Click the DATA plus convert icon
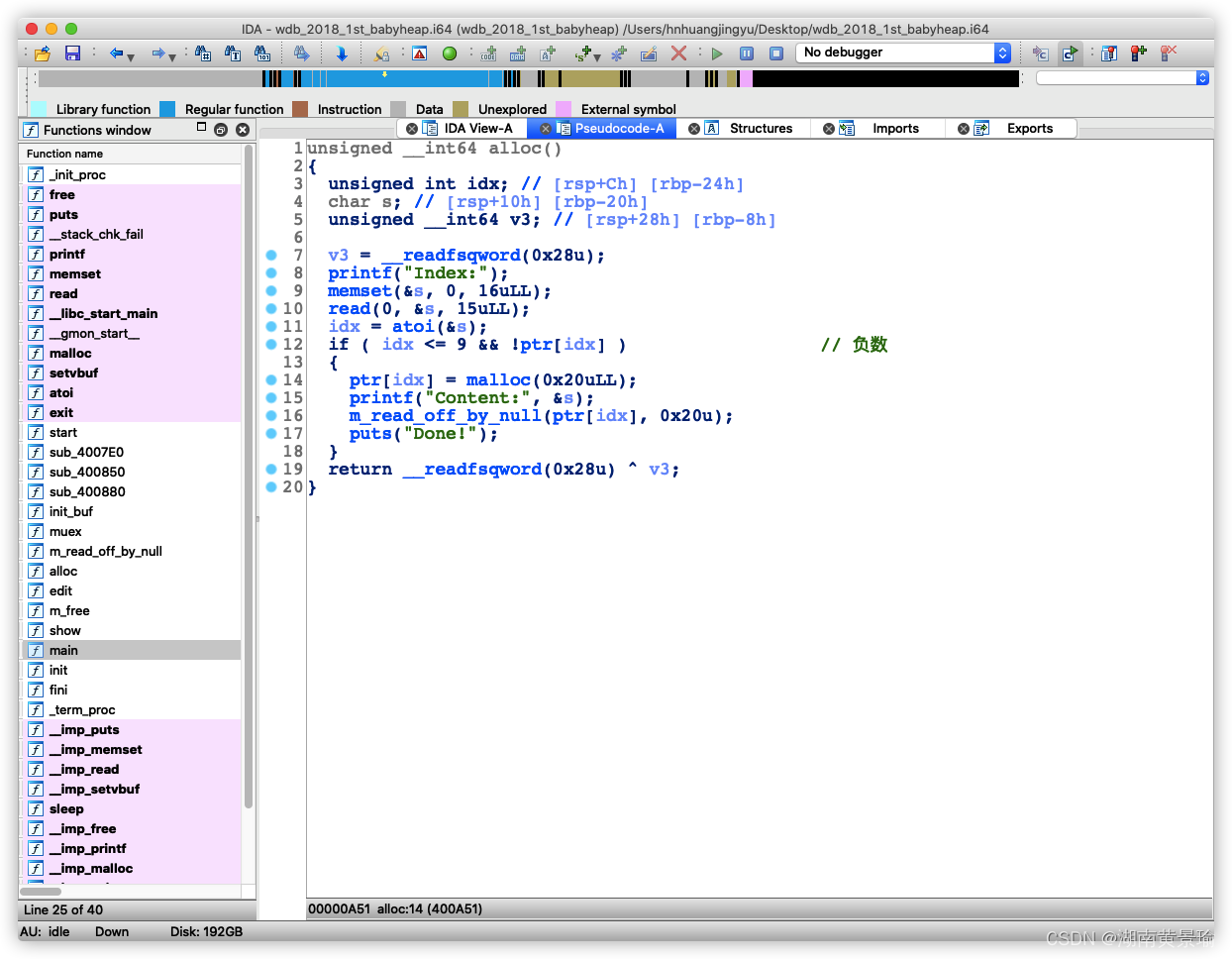 pyautogui.click(x=517, y=53)
